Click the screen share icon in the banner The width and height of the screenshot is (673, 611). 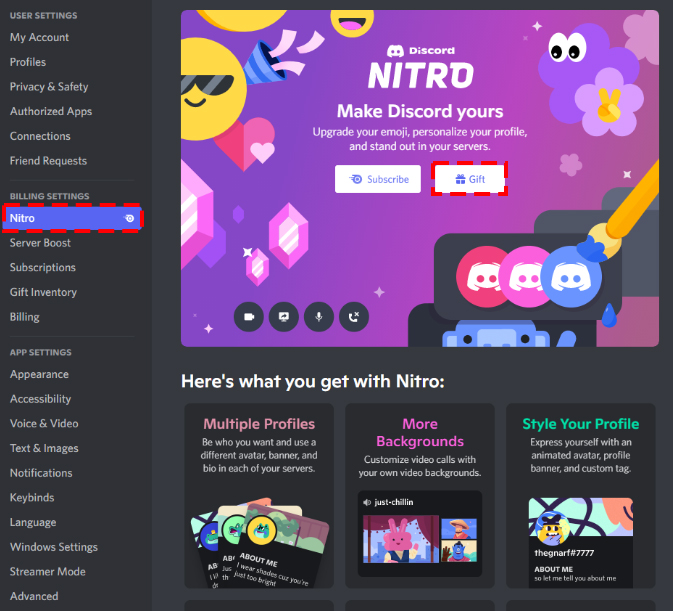point(284,316)
